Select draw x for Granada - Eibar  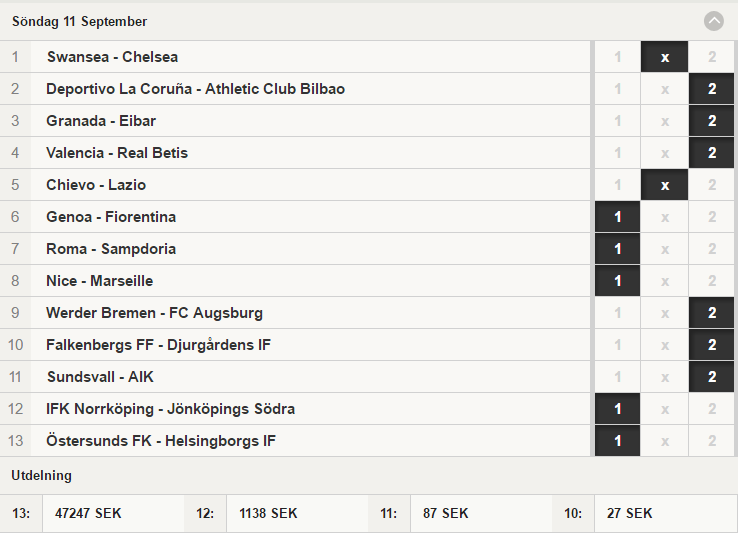tap(664, 121)
